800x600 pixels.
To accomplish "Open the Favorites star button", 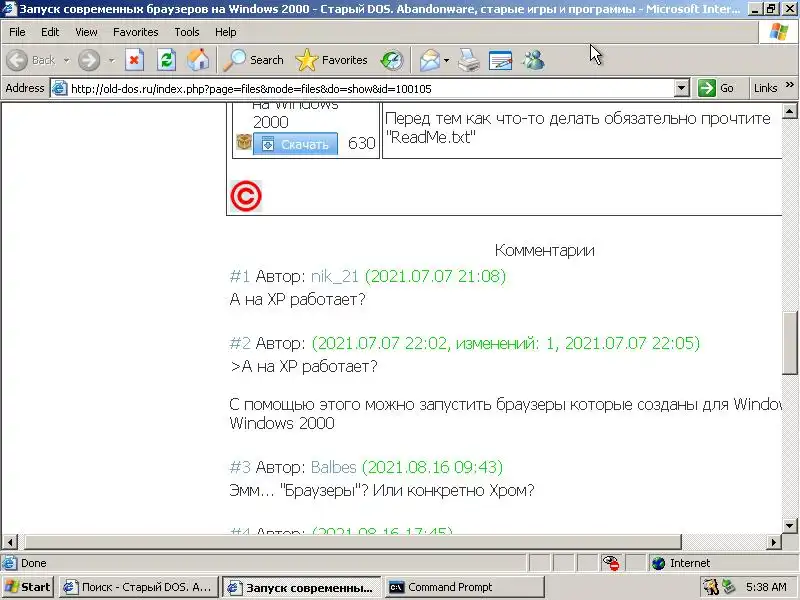I will click(332, 60).
